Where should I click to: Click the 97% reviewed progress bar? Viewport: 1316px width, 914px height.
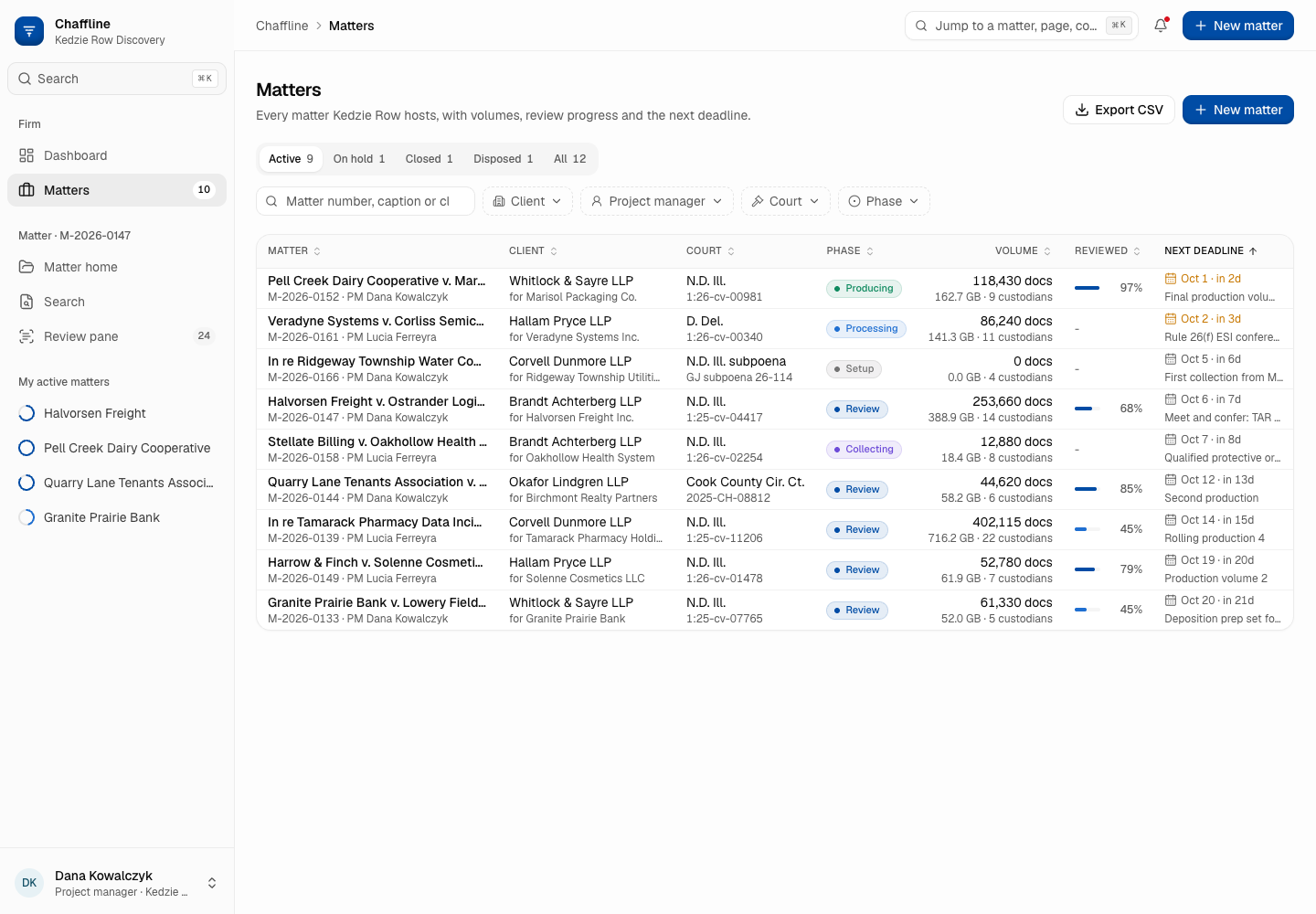click(1088, 288)
